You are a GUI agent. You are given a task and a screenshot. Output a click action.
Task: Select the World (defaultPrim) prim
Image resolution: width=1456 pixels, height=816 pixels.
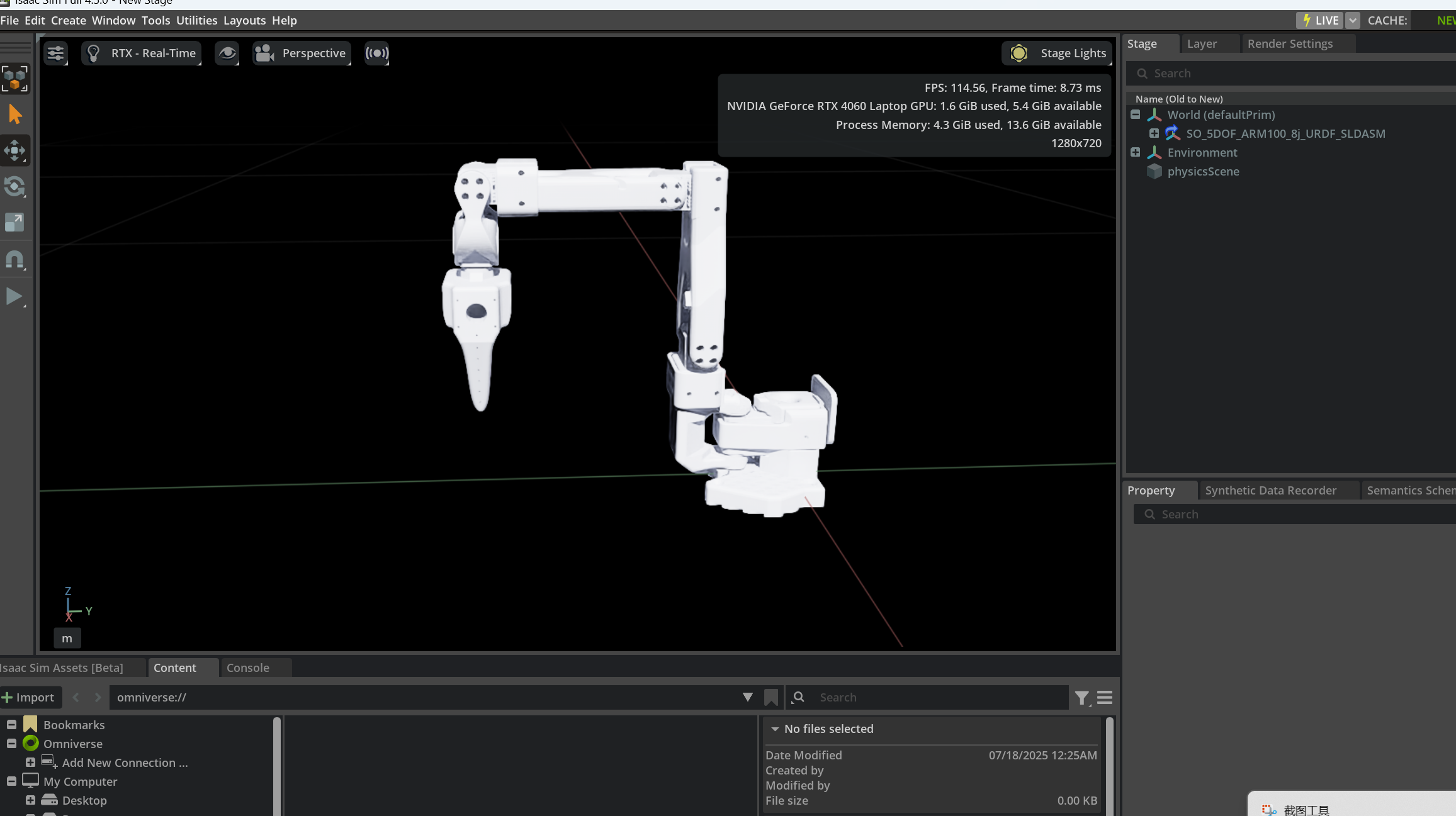(x=1221, y=115)
